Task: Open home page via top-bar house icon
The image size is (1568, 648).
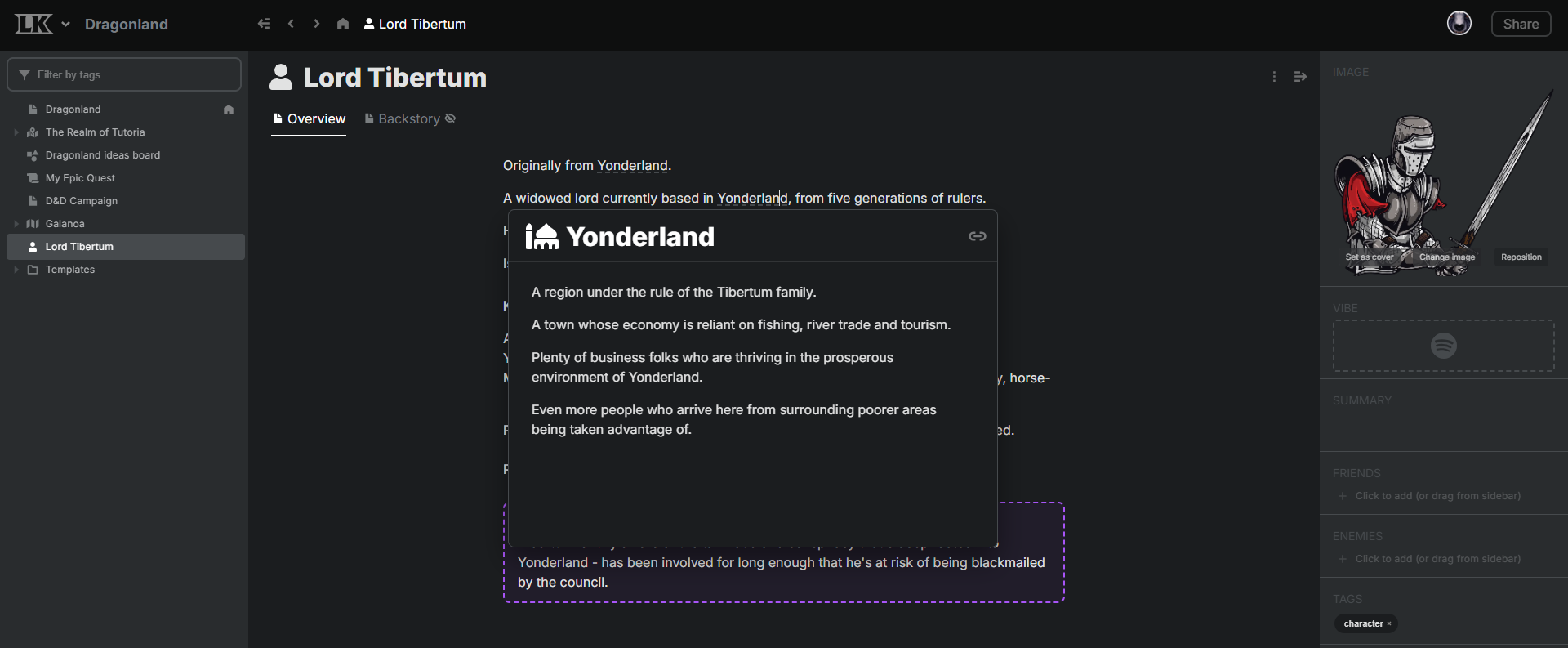Action: point(343,24)
